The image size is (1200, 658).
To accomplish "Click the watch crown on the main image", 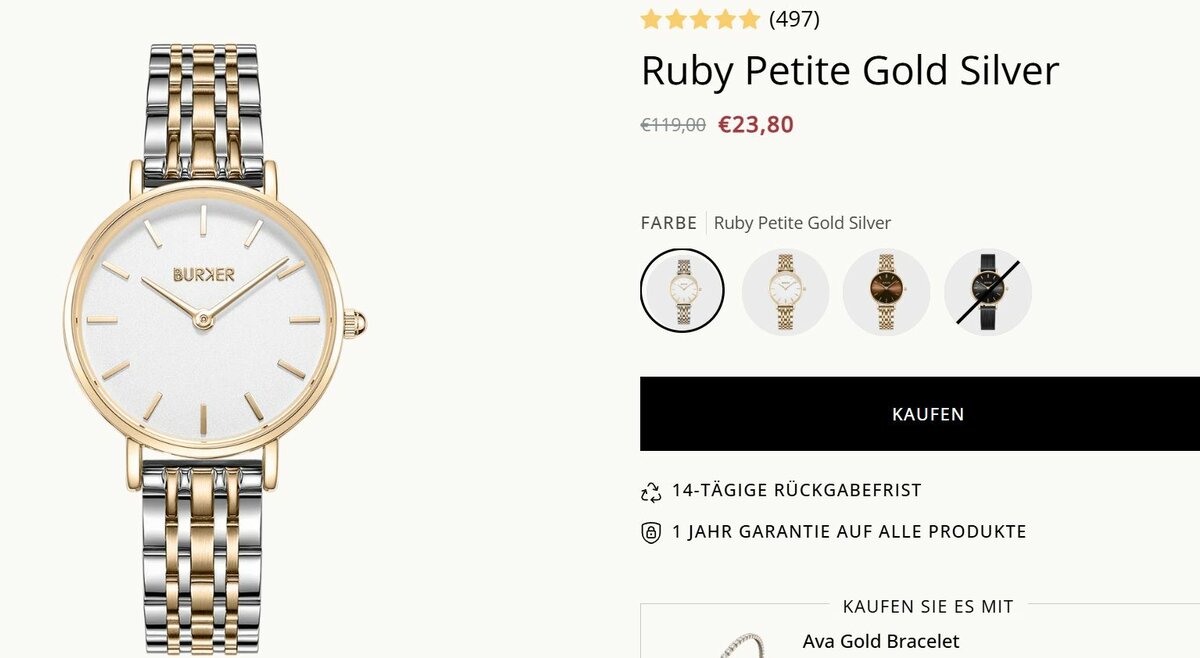I will pyautogui.click(x=355, y=323).
